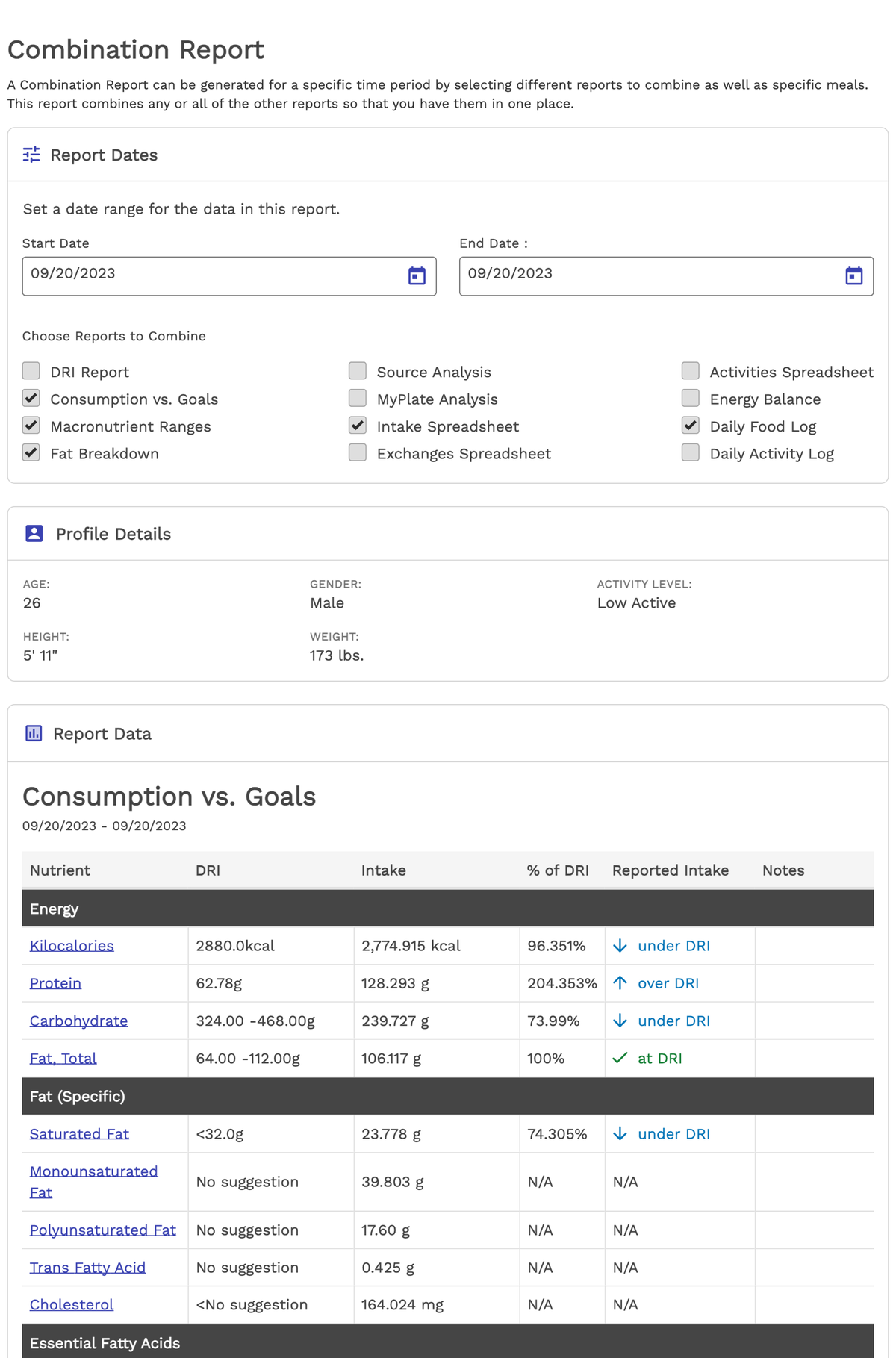Click the Saturated Fat under DRI arrow
896x1358 pixels.
(x=620, y=1133)
